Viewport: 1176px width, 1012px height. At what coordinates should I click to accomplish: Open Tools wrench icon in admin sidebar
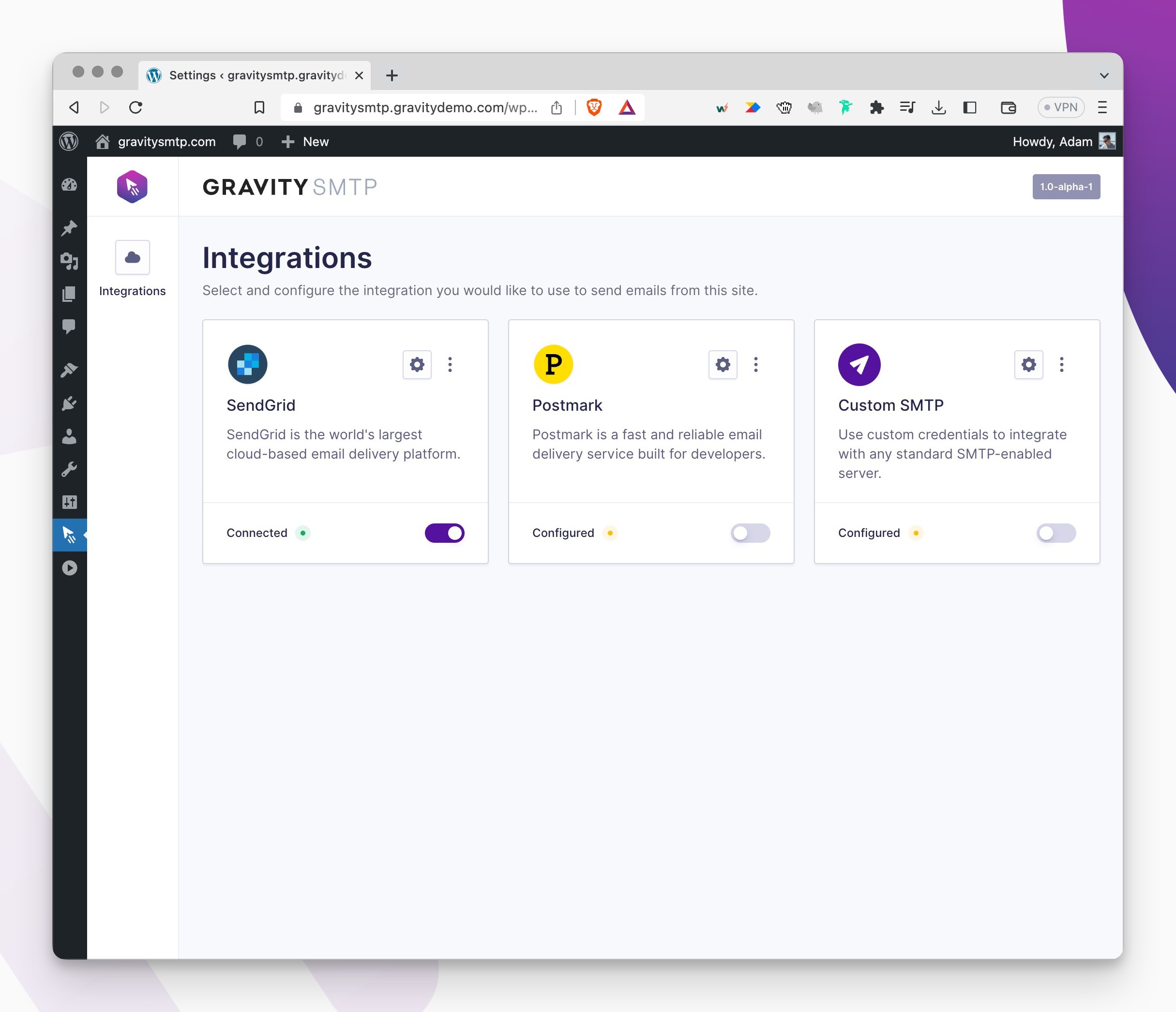point(69,469)
